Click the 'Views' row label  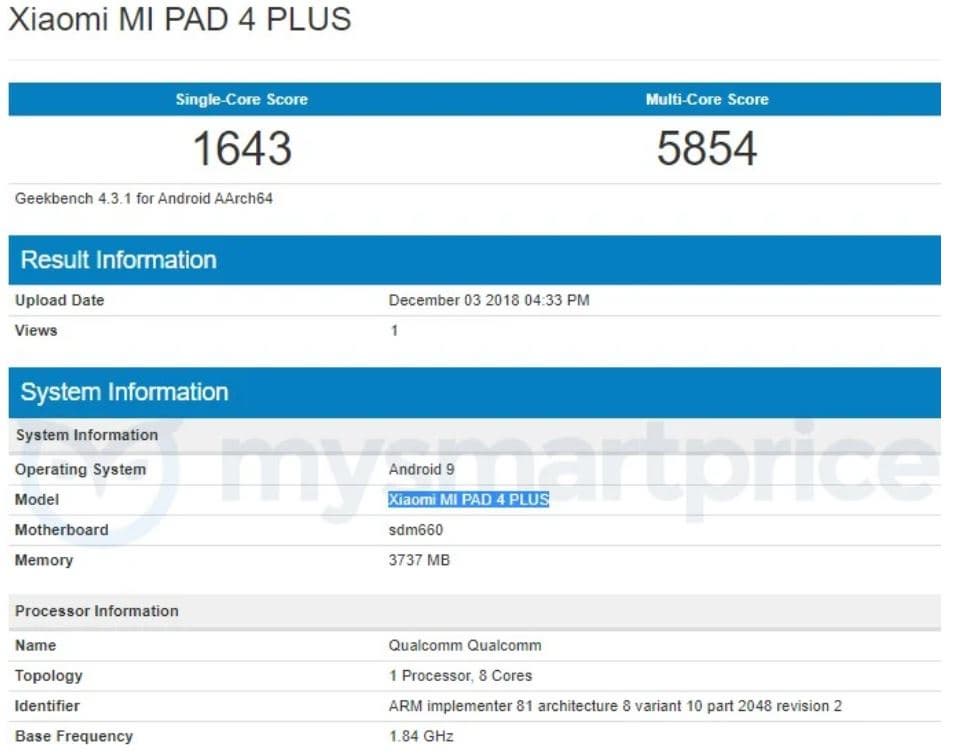tap(36, 331)
